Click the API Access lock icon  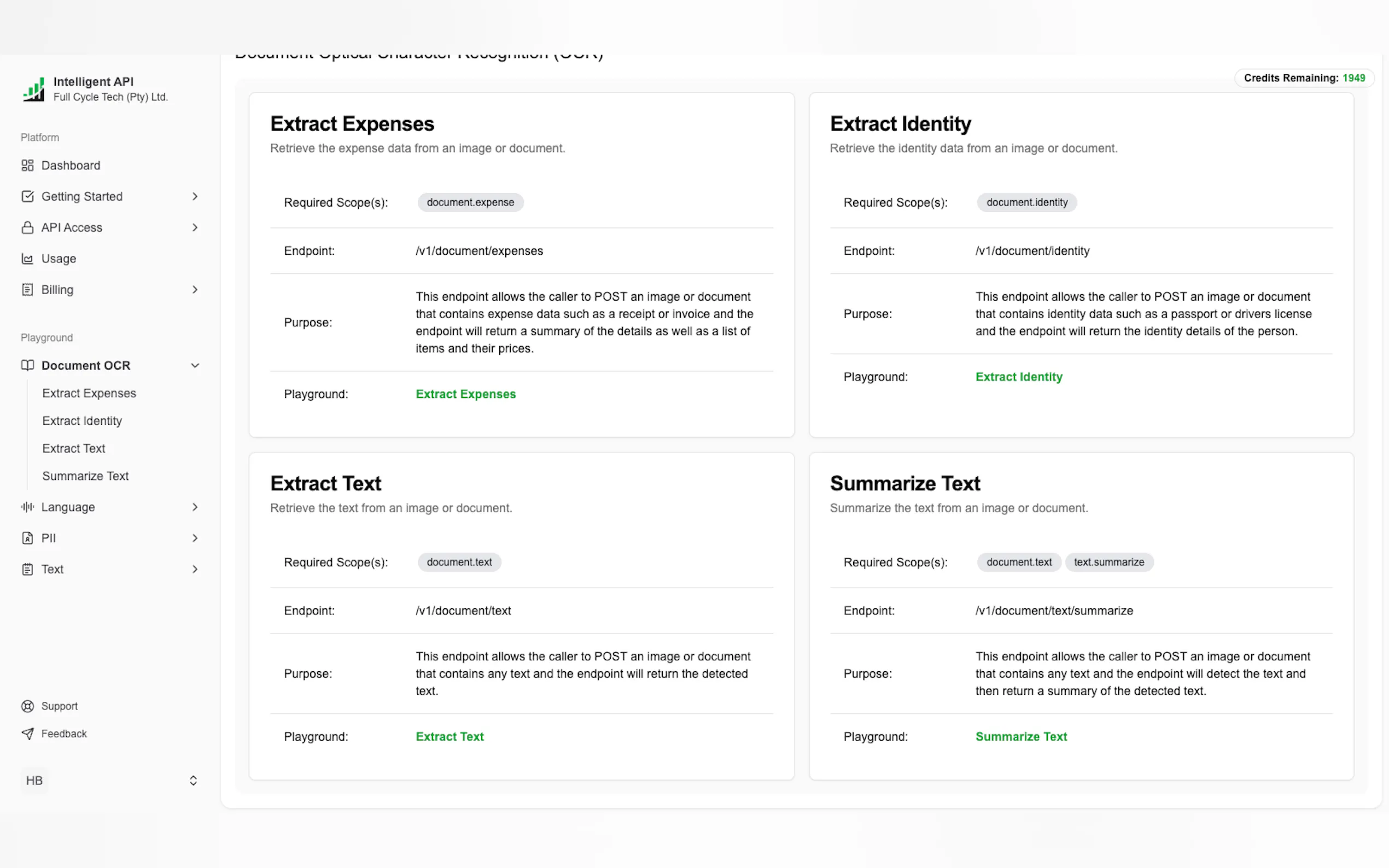point(27,227)
